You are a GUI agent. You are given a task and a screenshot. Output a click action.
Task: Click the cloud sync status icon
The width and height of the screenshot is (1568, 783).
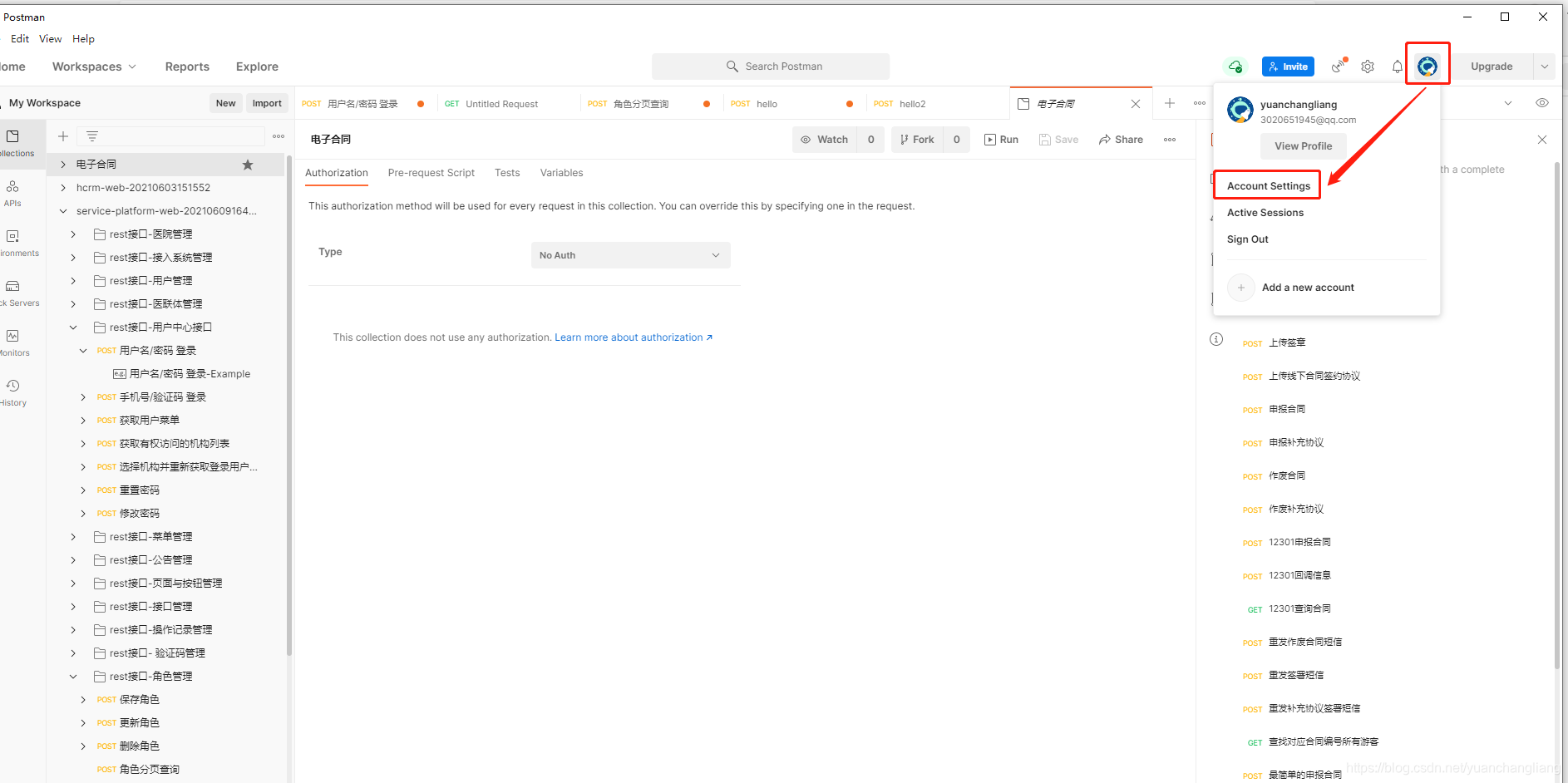[1235, 66]
